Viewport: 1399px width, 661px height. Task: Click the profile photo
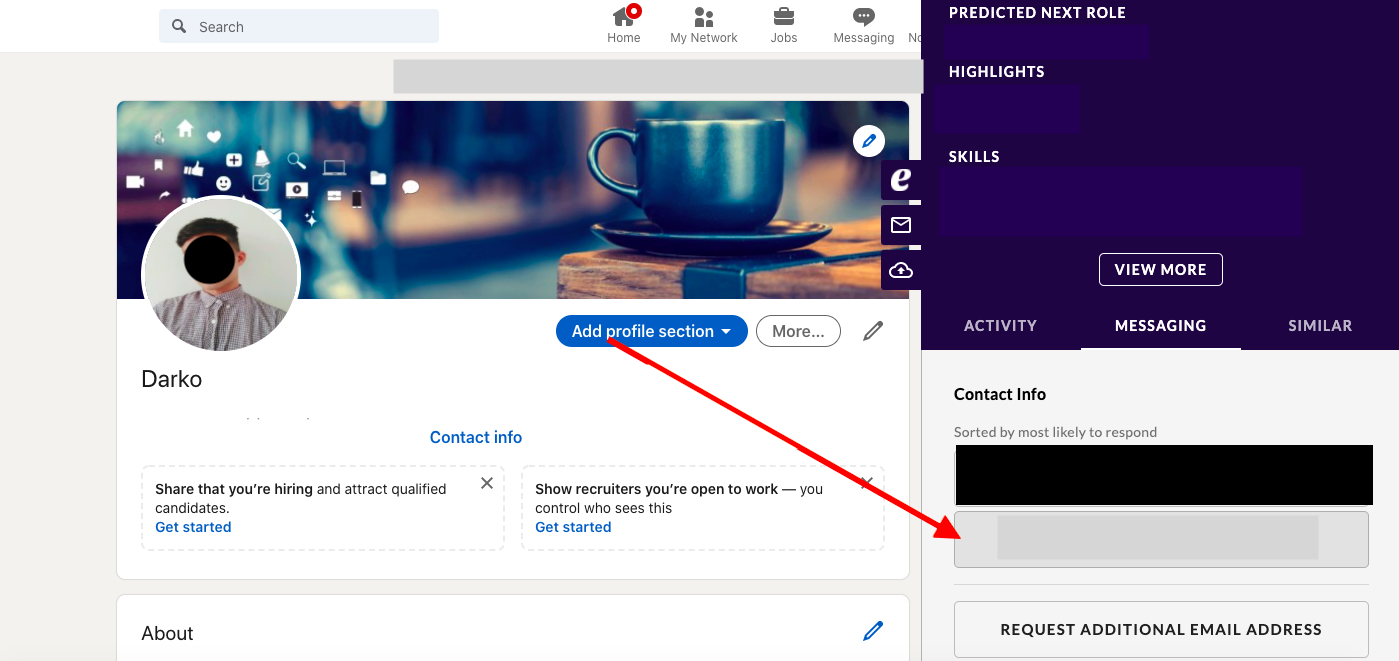(221, 275)
